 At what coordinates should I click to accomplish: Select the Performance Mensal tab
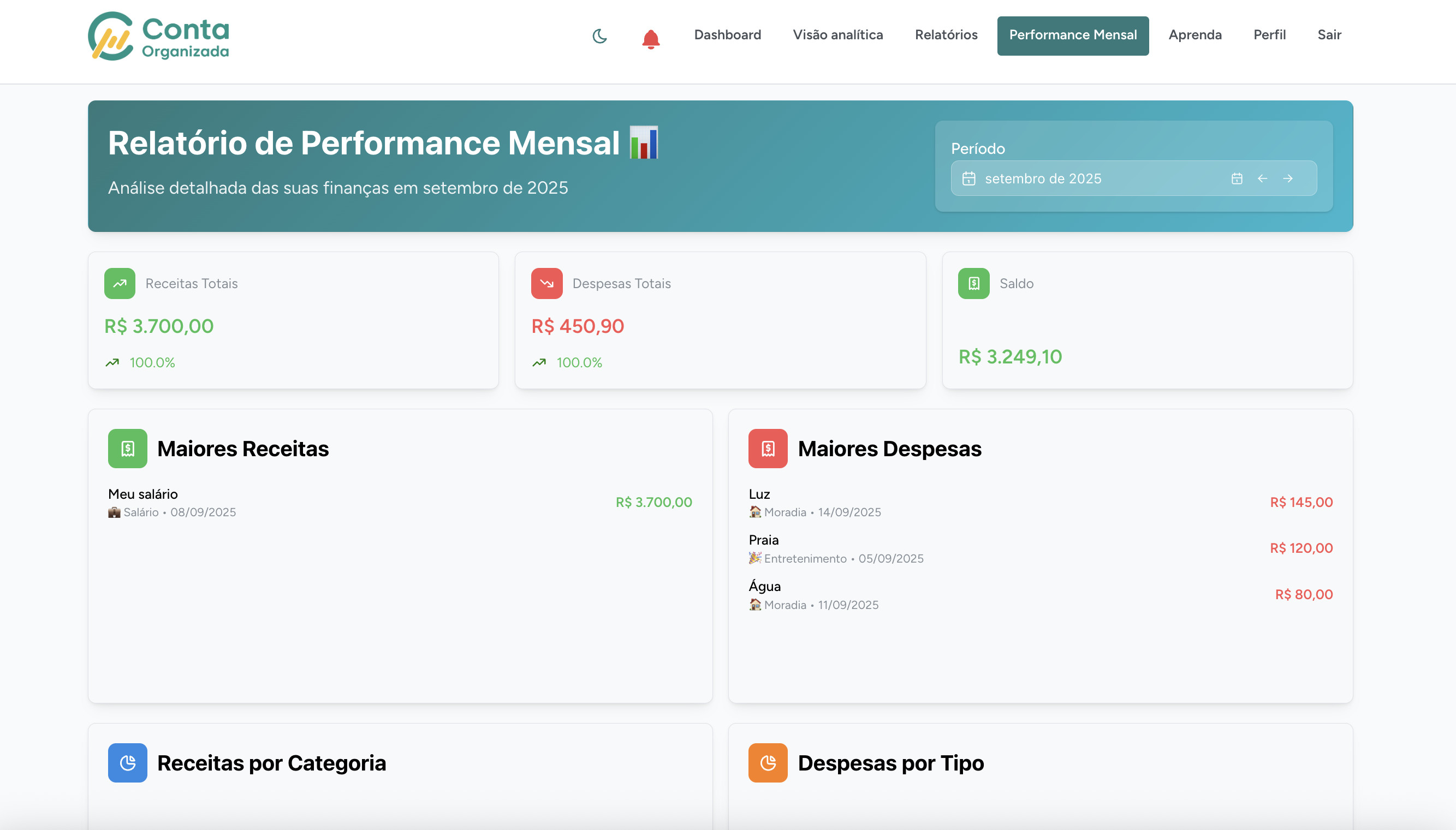1073,35
